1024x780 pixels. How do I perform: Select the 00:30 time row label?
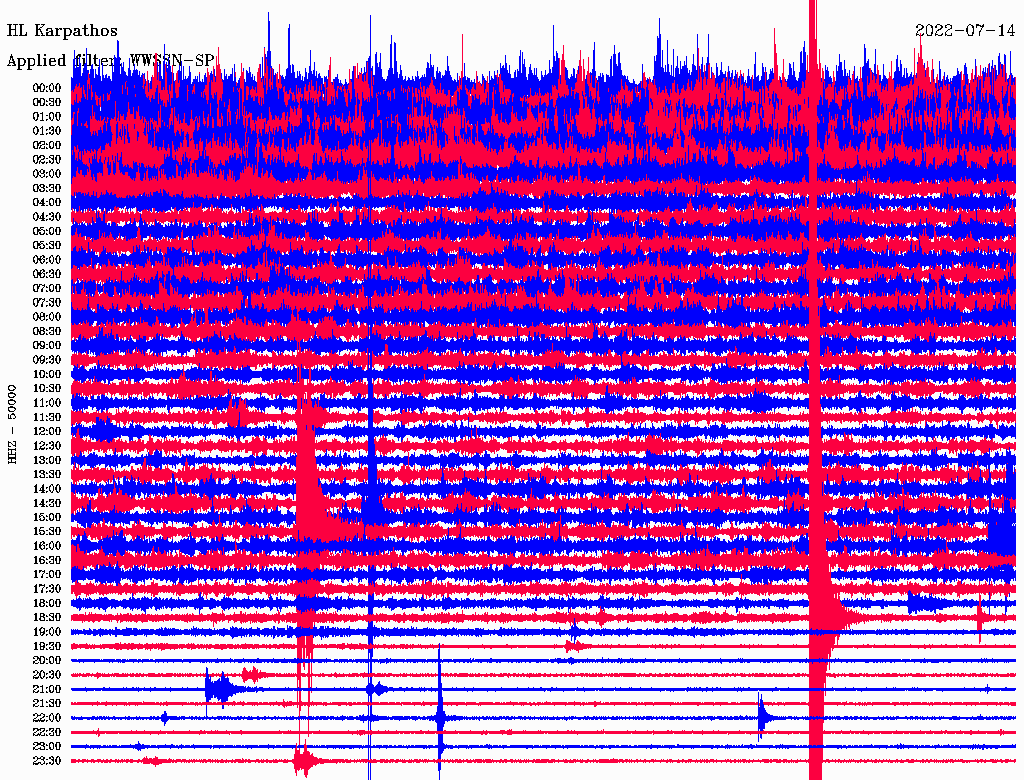pyautogui.click(x=47, y=102)
